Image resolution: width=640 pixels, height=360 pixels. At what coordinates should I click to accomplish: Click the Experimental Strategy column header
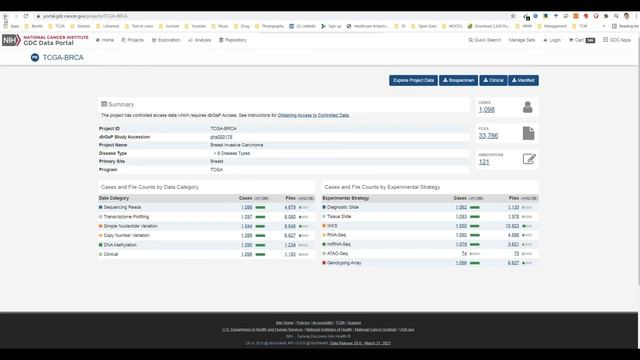coord(346,198)
